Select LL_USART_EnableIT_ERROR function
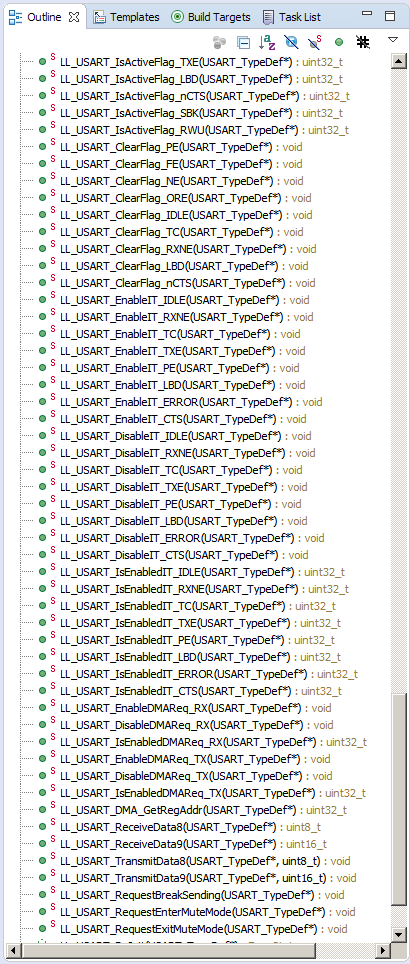Viewport: 410px width, 964px height. 191,402
